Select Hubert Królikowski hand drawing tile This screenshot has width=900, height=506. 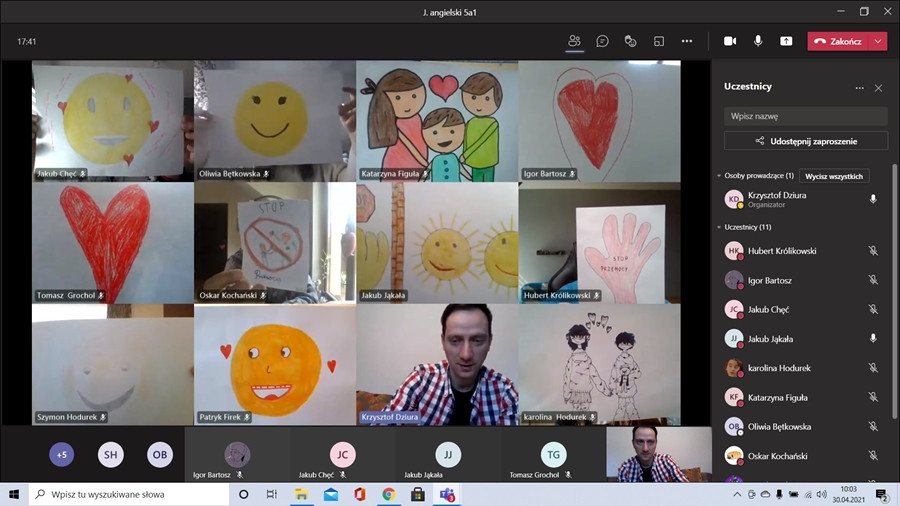[600, 243]
